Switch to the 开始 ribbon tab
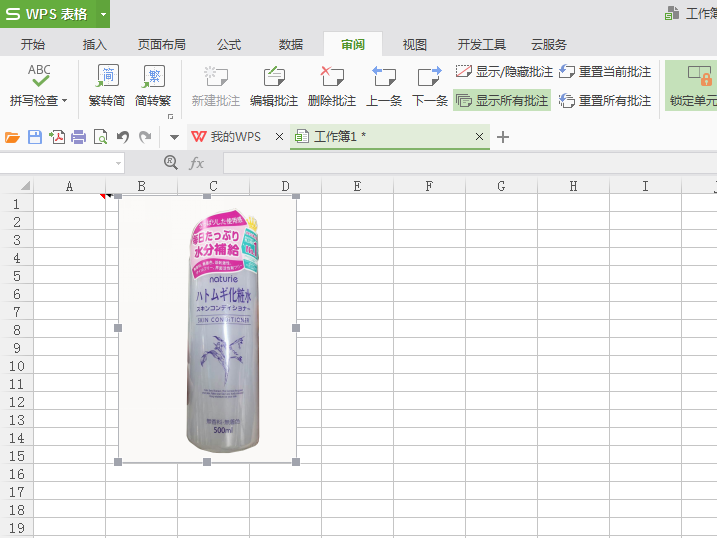 32,44
